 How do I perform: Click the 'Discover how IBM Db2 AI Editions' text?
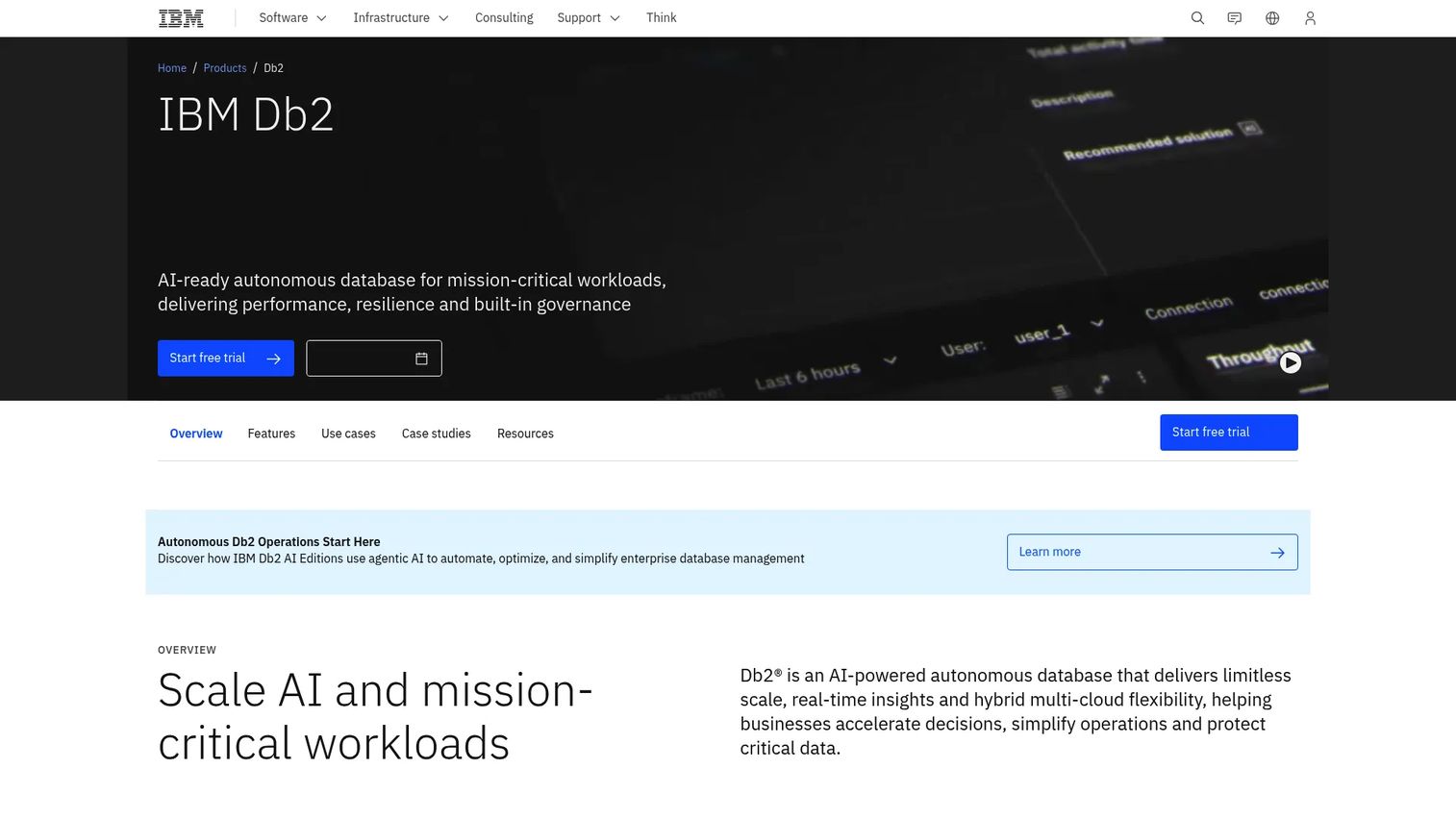click(481, 558)
